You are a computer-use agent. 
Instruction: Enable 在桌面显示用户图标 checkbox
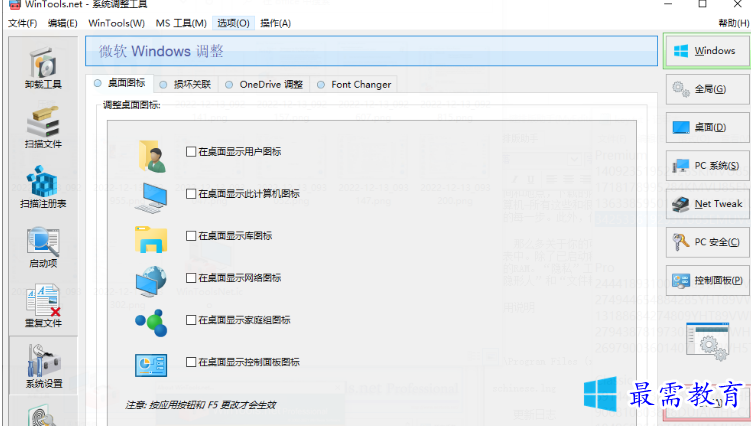[191, 152]
